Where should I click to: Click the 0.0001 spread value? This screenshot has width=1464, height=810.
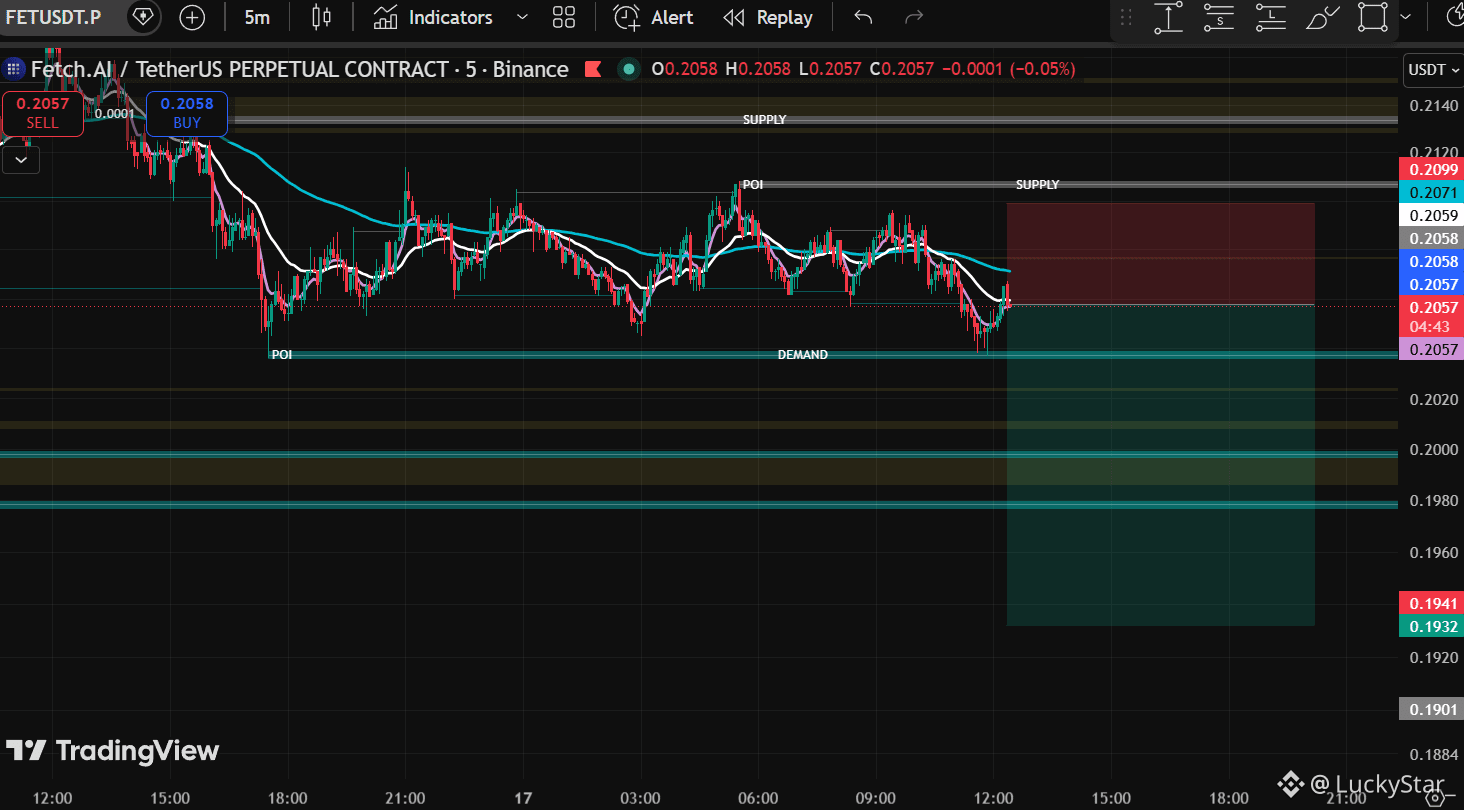point(114,113)
